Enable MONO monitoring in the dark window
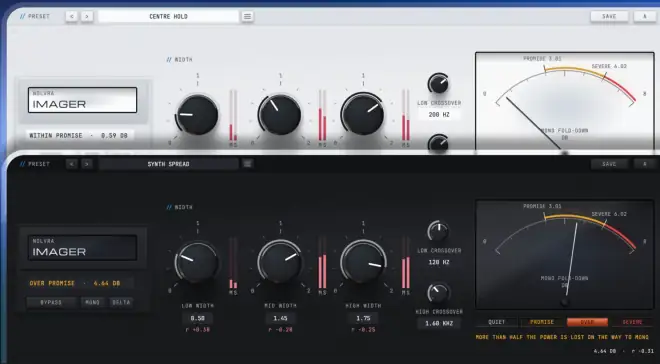This screenshot has height=364, width=660. click(x=93, y=302)
